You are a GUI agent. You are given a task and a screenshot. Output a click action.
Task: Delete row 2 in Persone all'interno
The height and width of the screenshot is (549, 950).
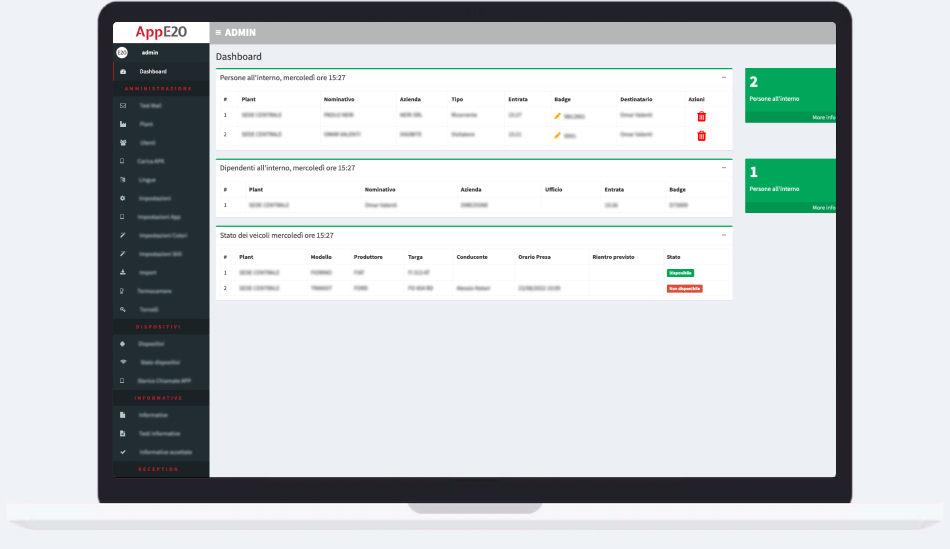pos(702,136)
